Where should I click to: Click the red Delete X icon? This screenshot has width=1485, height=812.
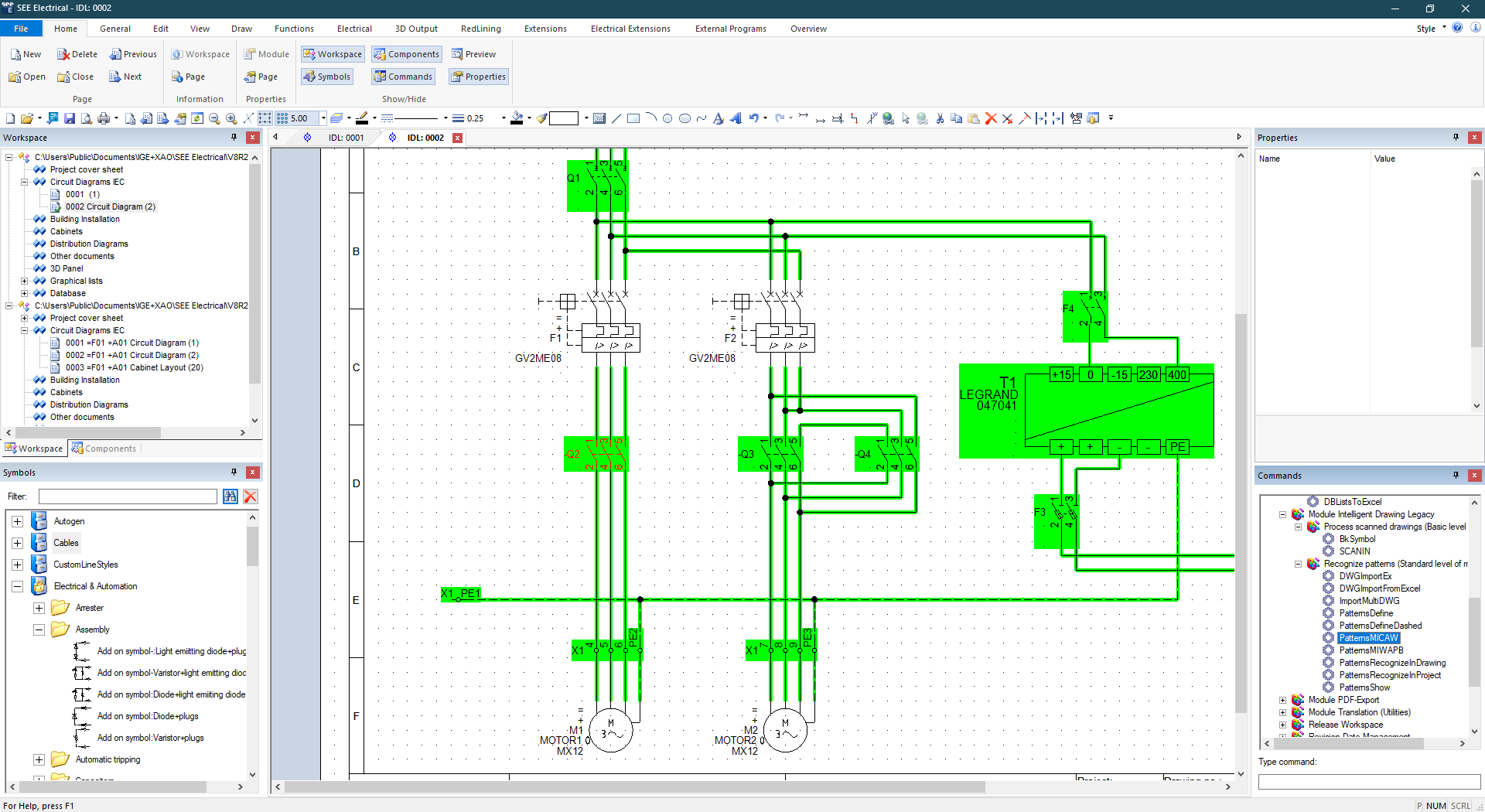click(991, 118)
